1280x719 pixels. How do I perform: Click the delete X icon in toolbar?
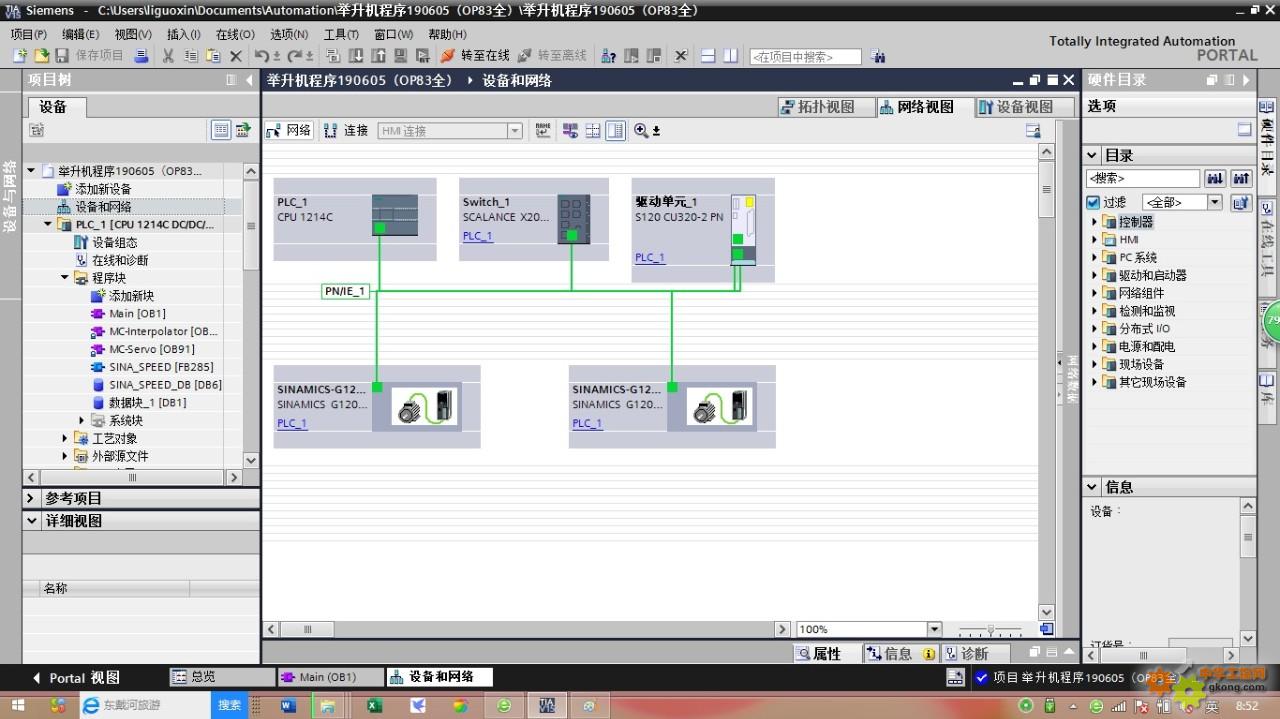236,56
